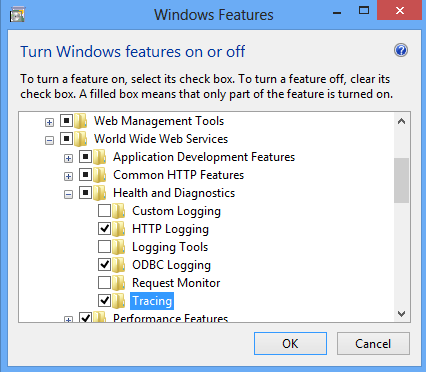The height and width of the screenshot is (372, 426).
Task: Expand the Web Management Tools node
Action: coord(49,122)
